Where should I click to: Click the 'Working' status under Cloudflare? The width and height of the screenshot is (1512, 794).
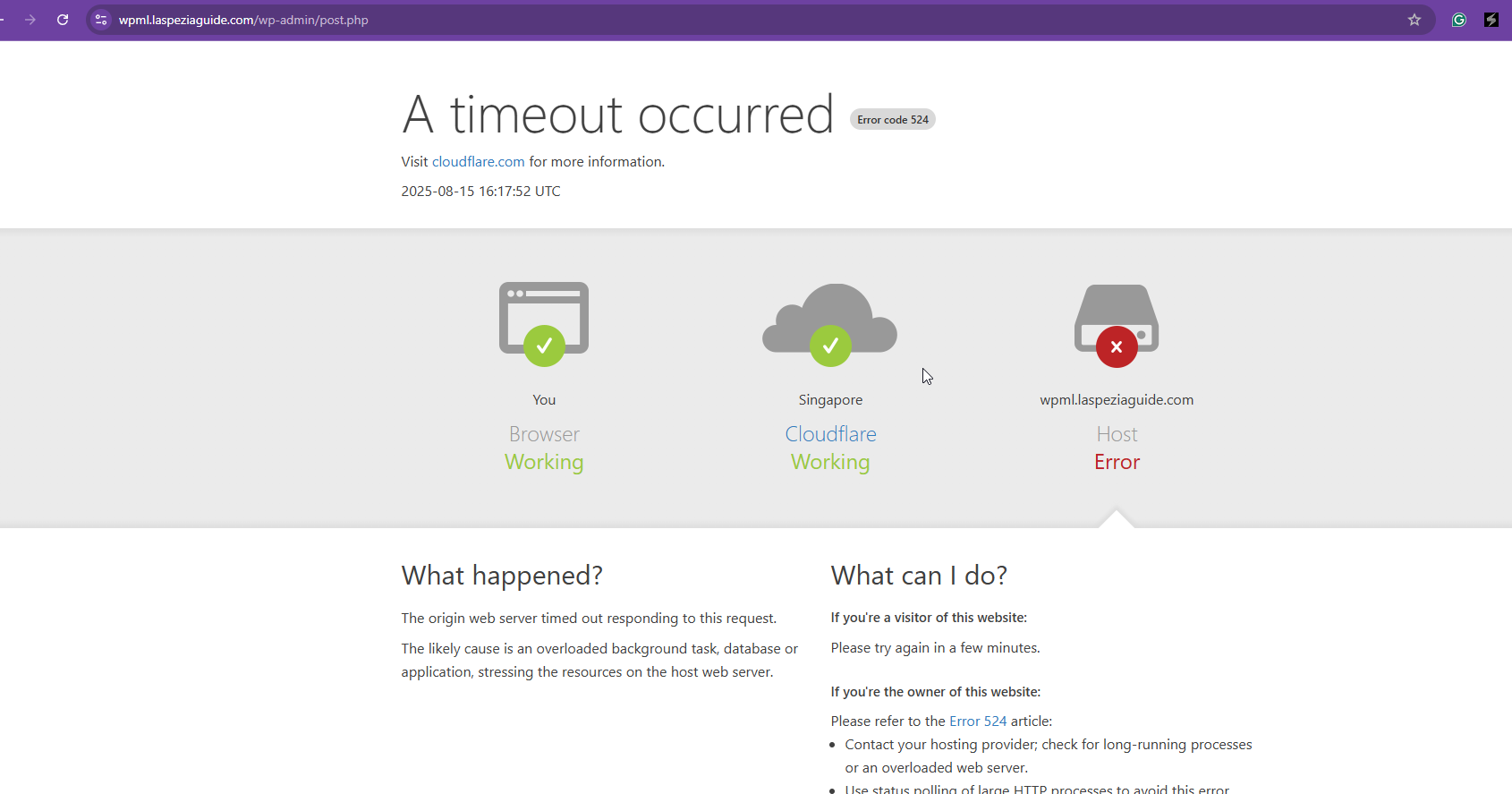(830, 462)
